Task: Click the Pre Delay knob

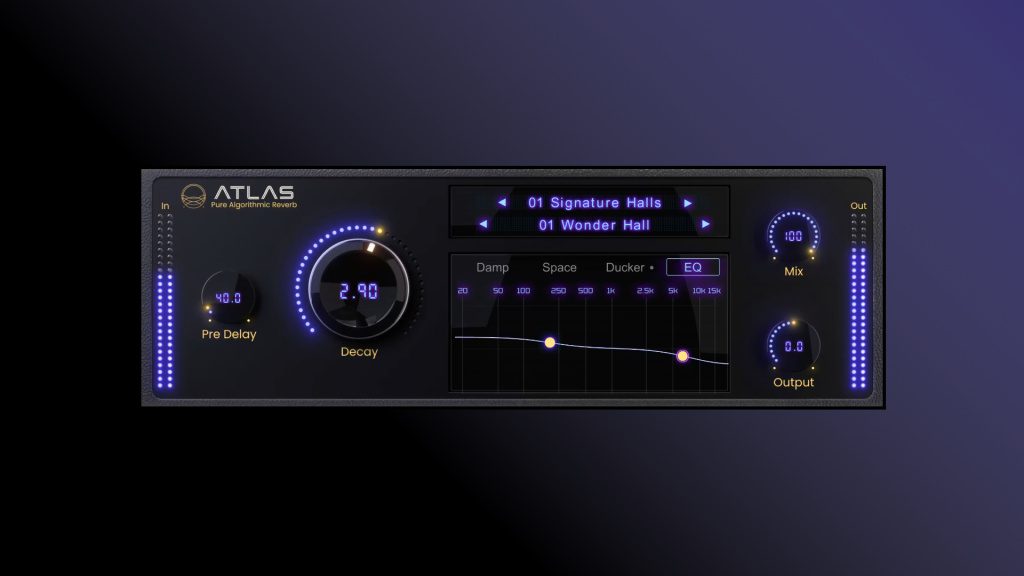Action: [x=229, y=298]
